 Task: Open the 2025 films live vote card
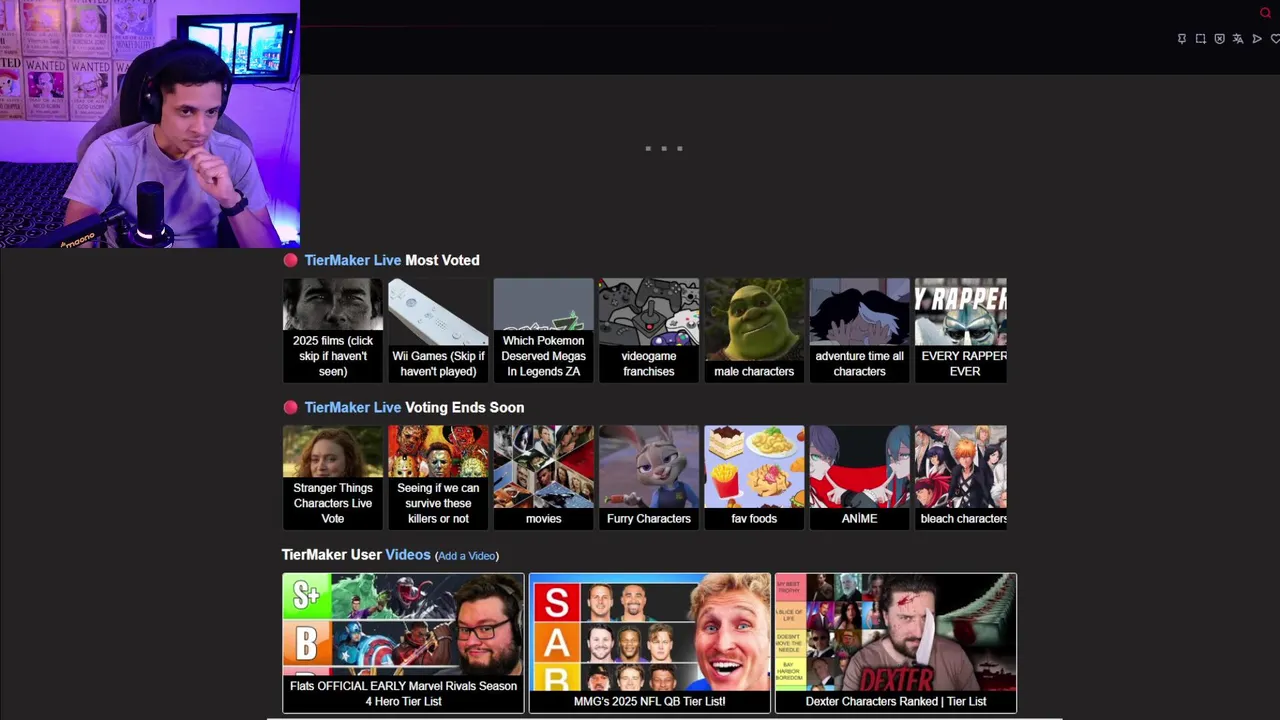pos(333,330)
